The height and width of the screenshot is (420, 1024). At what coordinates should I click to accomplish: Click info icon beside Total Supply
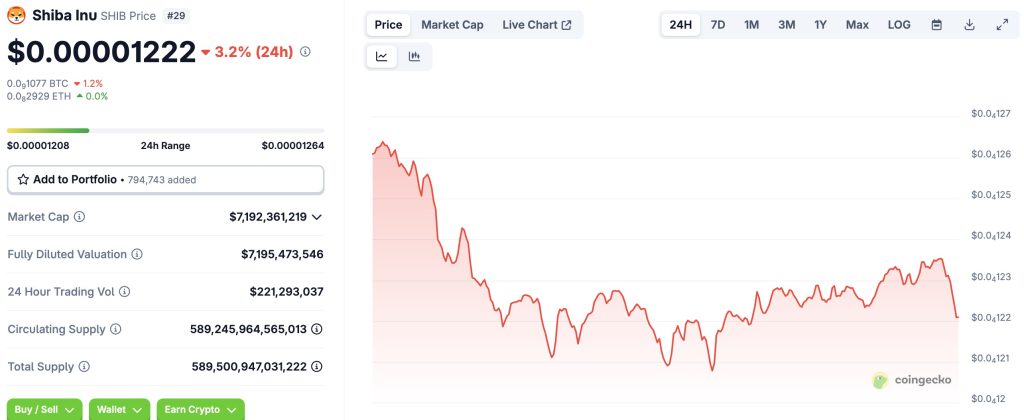click(84, 367)
